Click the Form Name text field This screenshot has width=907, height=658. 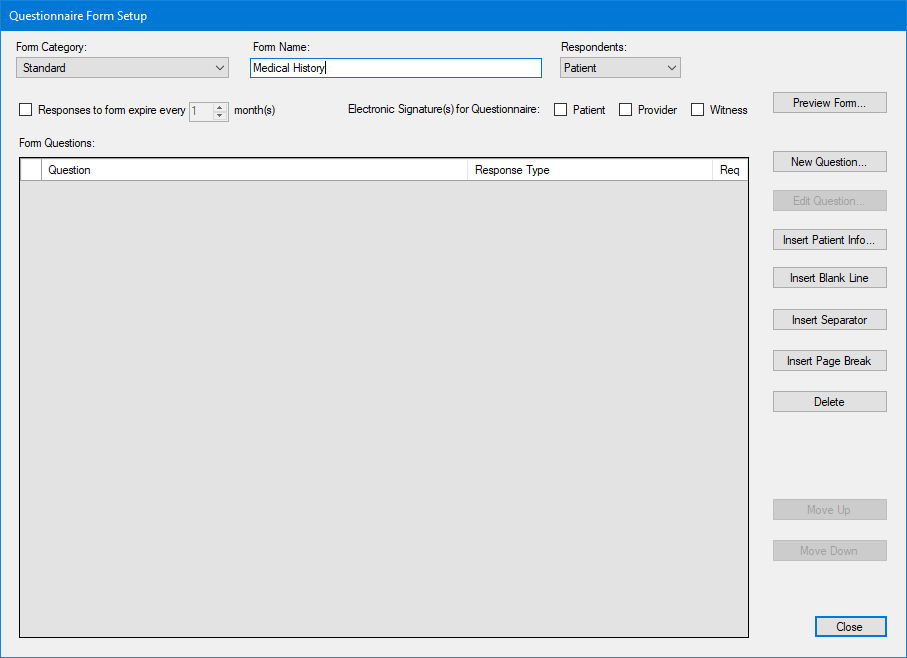[x=395, y=68]
